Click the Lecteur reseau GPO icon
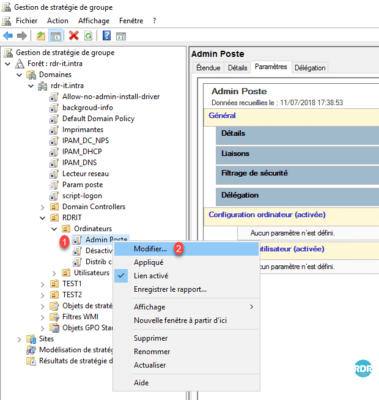The image size is (379, 400). [54, 174]
